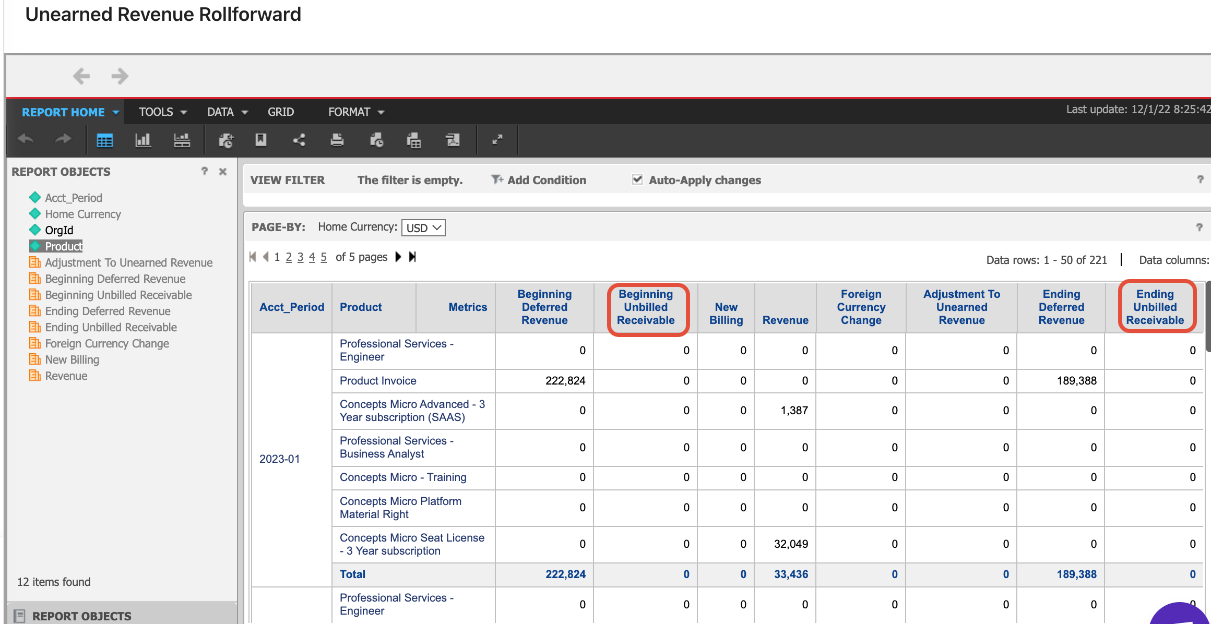The height and width of the screenshot is (624, 1211).
Task: Click Add to History List icon
Action: click(x=226, y=140)
